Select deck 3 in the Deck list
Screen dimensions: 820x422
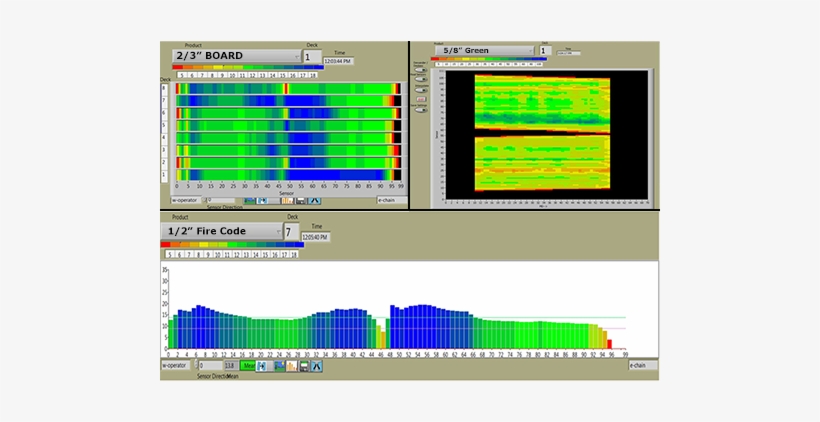[x=164, y=150]
